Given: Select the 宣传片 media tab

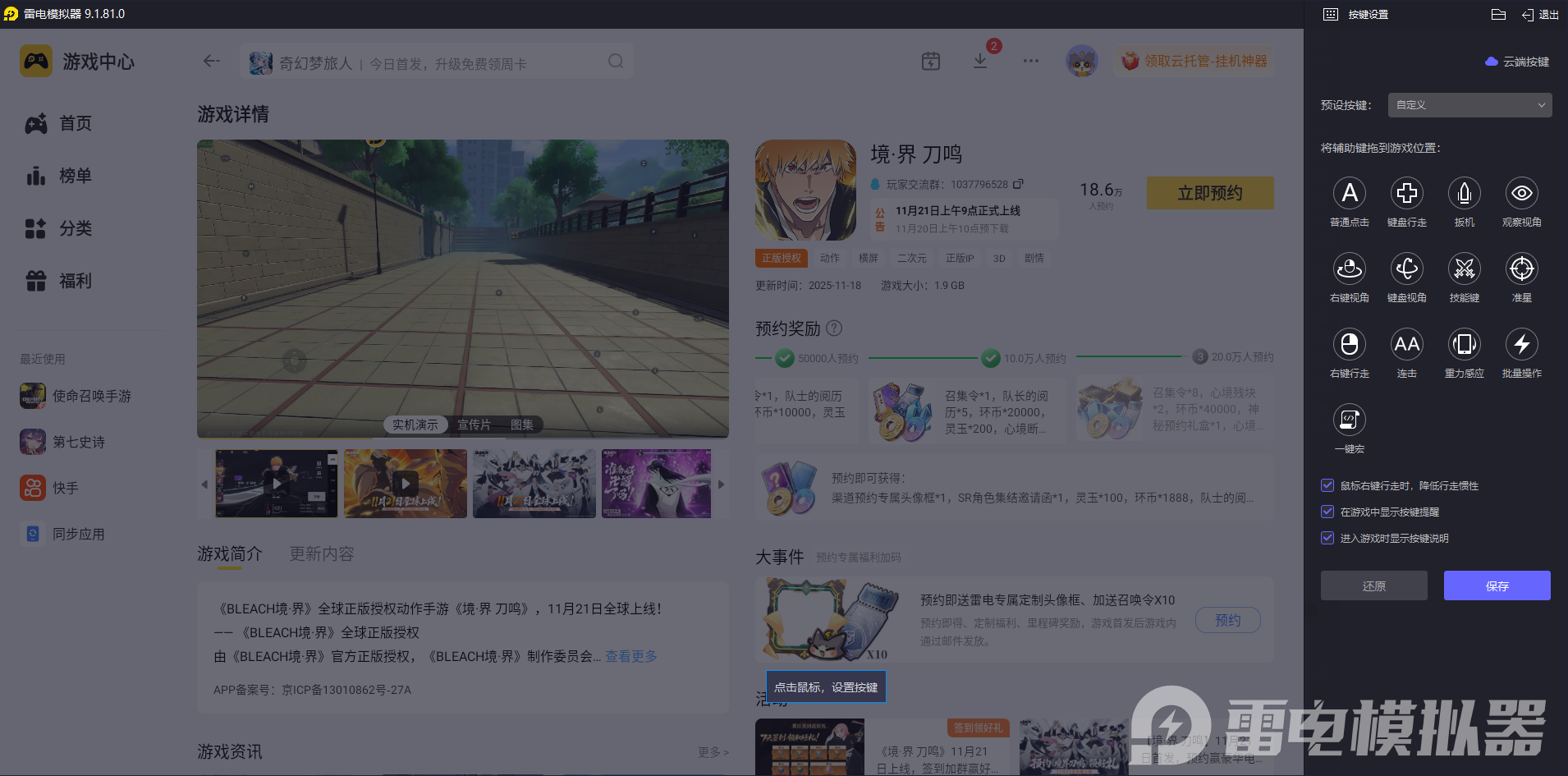Looking at the screenshot, I should point(475,425).
